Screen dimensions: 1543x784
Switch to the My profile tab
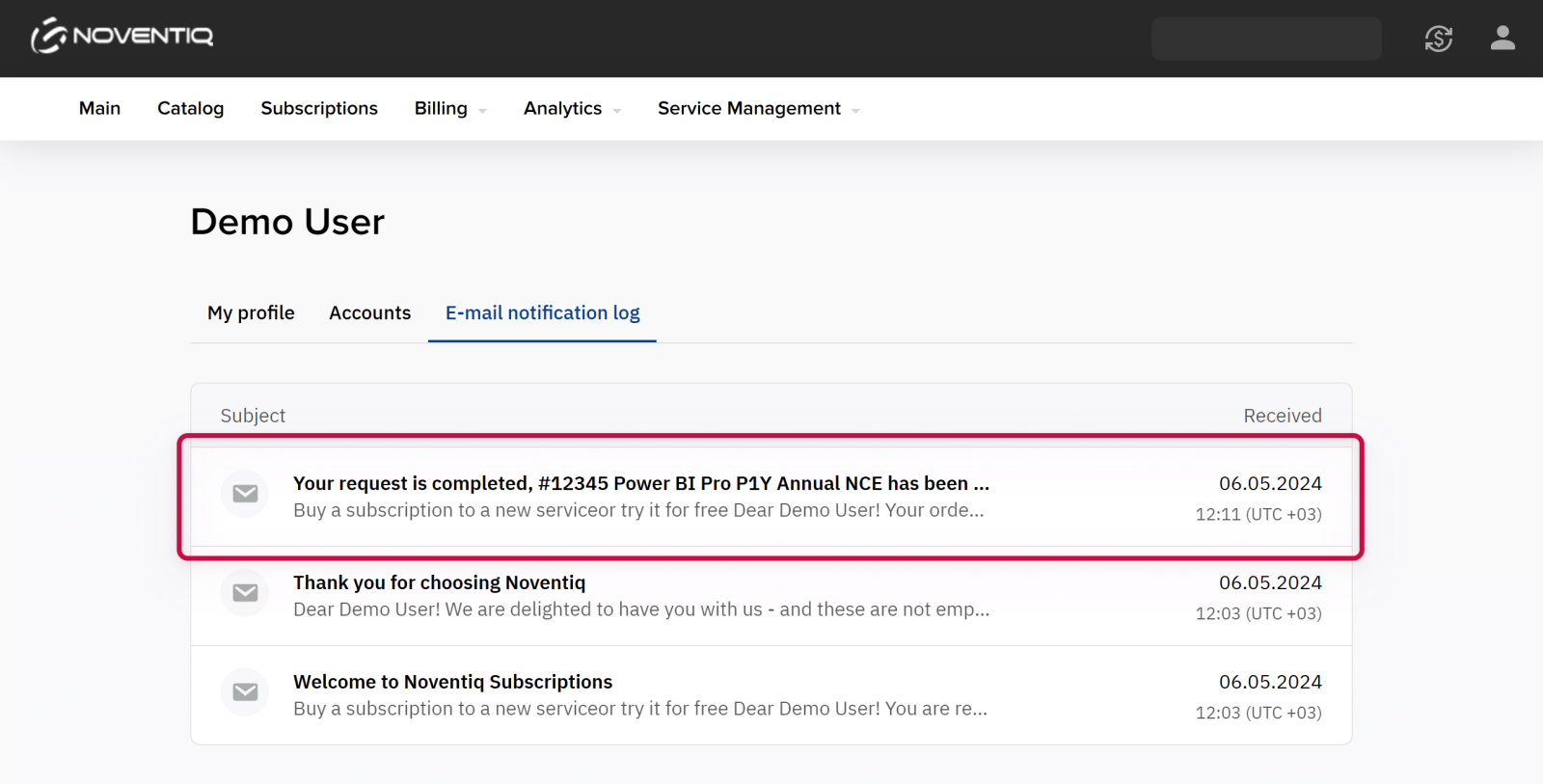pos(251,313)
